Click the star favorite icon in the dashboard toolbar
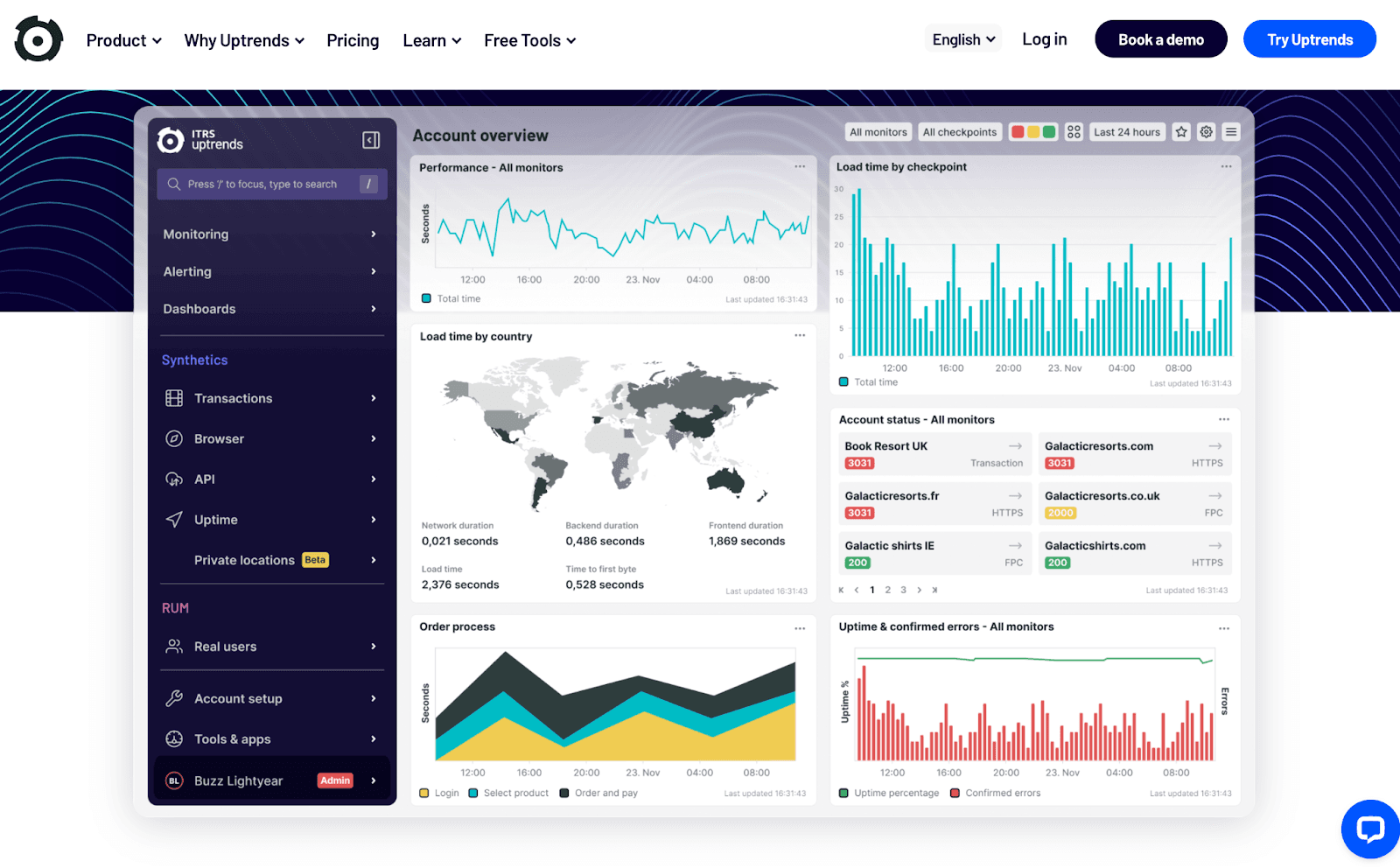Screen dimensions: 1400x868 [x=1182, y=132]
